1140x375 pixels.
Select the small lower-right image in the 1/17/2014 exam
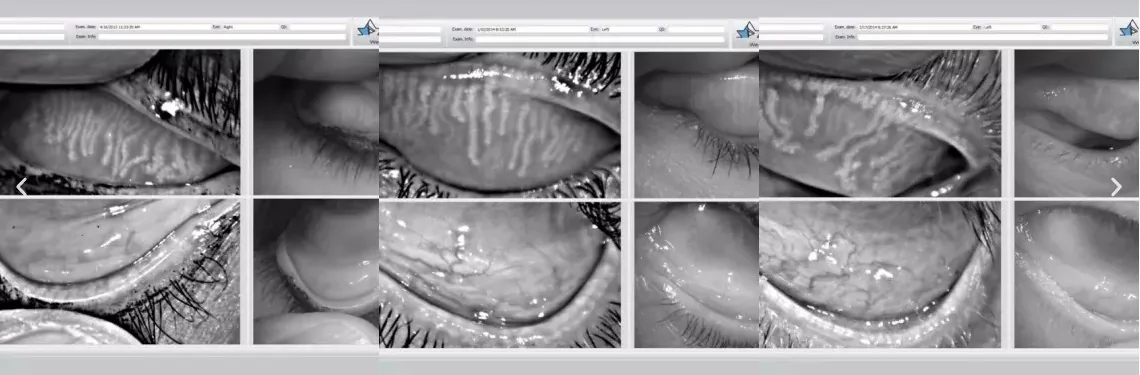(x=1077, y=274)
